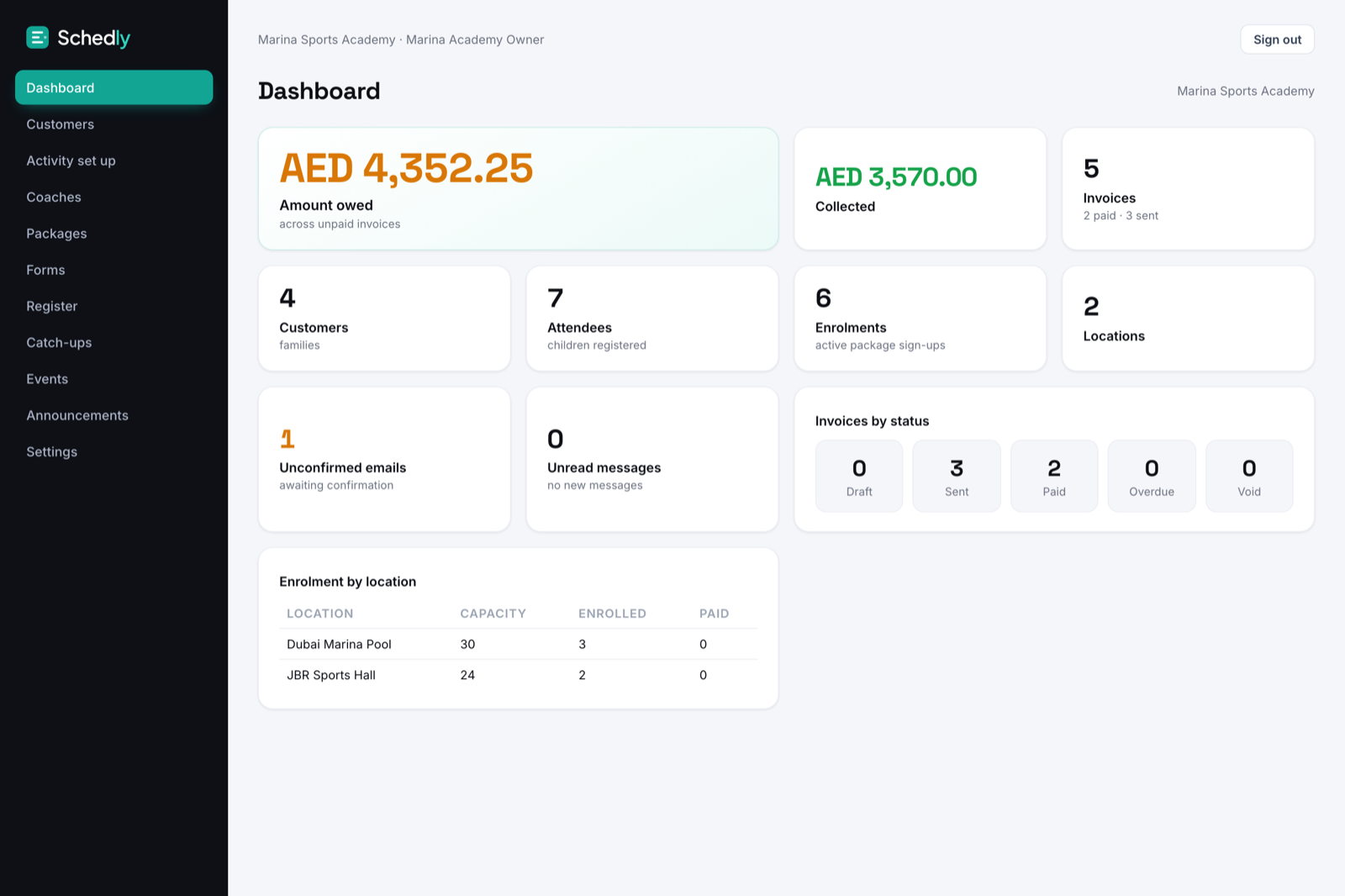The image size is (1345, 896).
Task: Open the 5 Invoices summary card
Action: 1188,188
